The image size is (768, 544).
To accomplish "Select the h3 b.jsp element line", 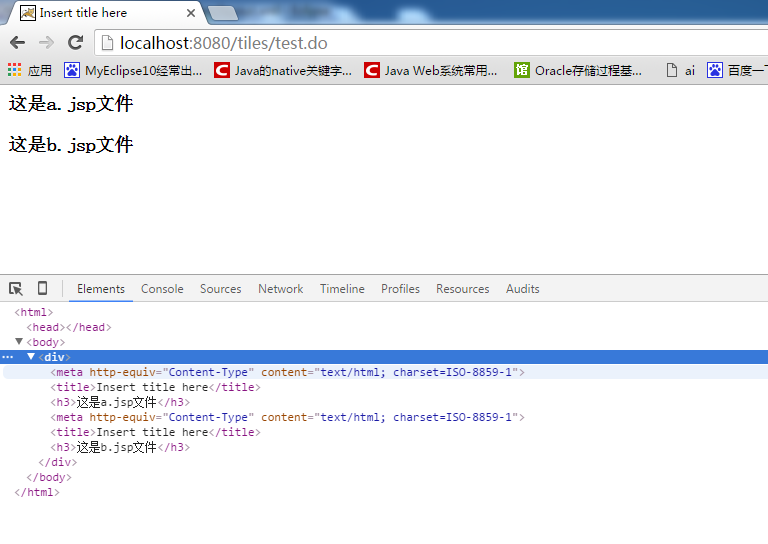I will pyautogui.click(x=120, y=447).
